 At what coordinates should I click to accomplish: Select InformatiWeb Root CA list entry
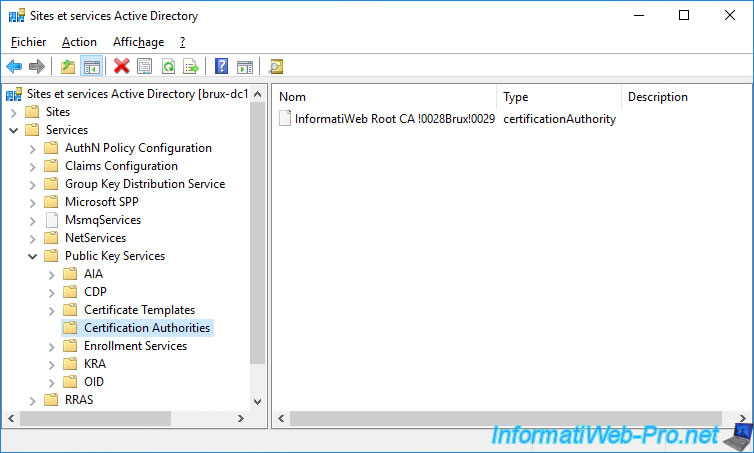pyautogui.click(x=394, y=119)
